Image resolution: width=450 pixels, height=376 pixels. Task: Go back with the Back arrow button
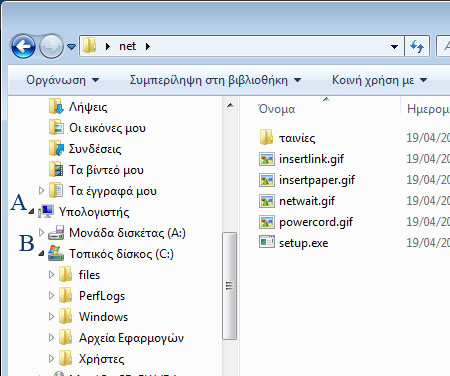(x=23, y=46)
